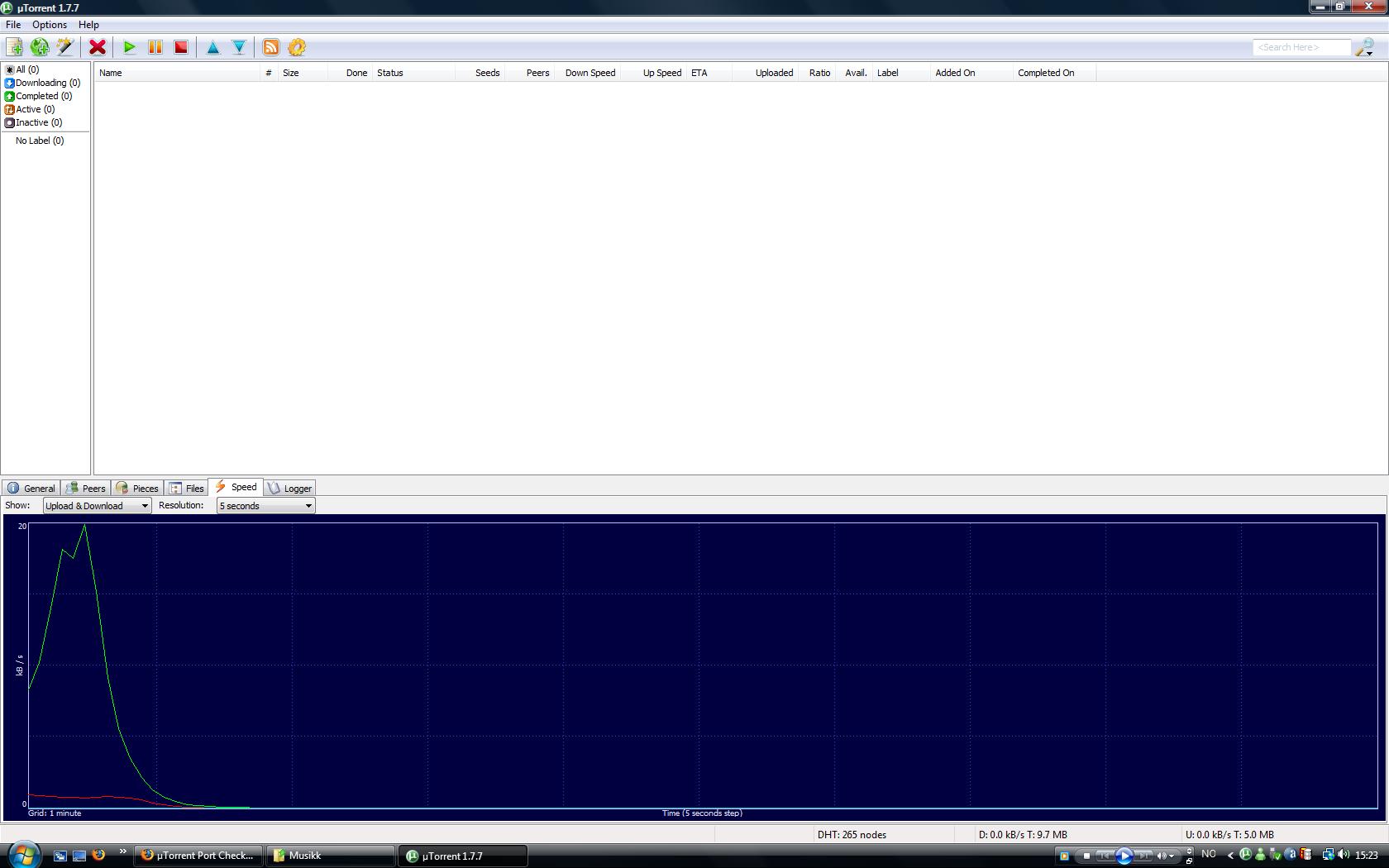The width and height of the screenshot is (1389, 868).
Task: Open Create New Torrent wand icon
Action: (x=65, y=47)
